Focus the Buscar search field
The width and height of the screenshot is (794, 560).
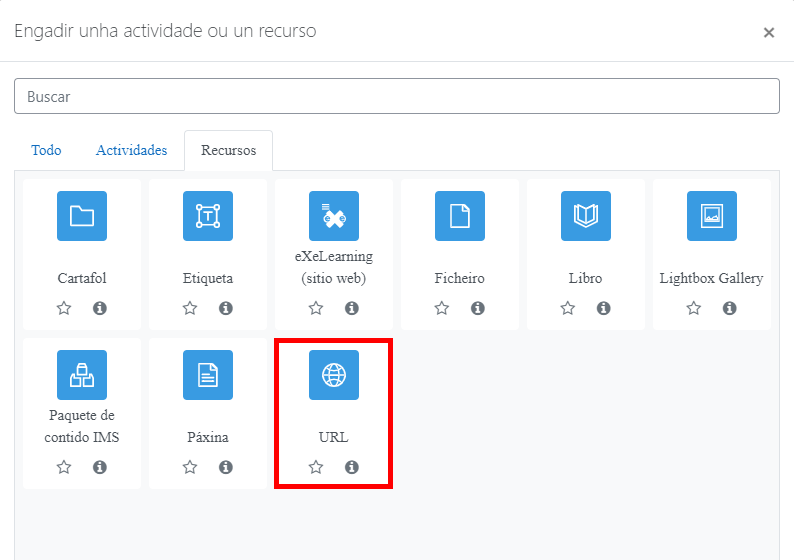[x=397, y=97]
